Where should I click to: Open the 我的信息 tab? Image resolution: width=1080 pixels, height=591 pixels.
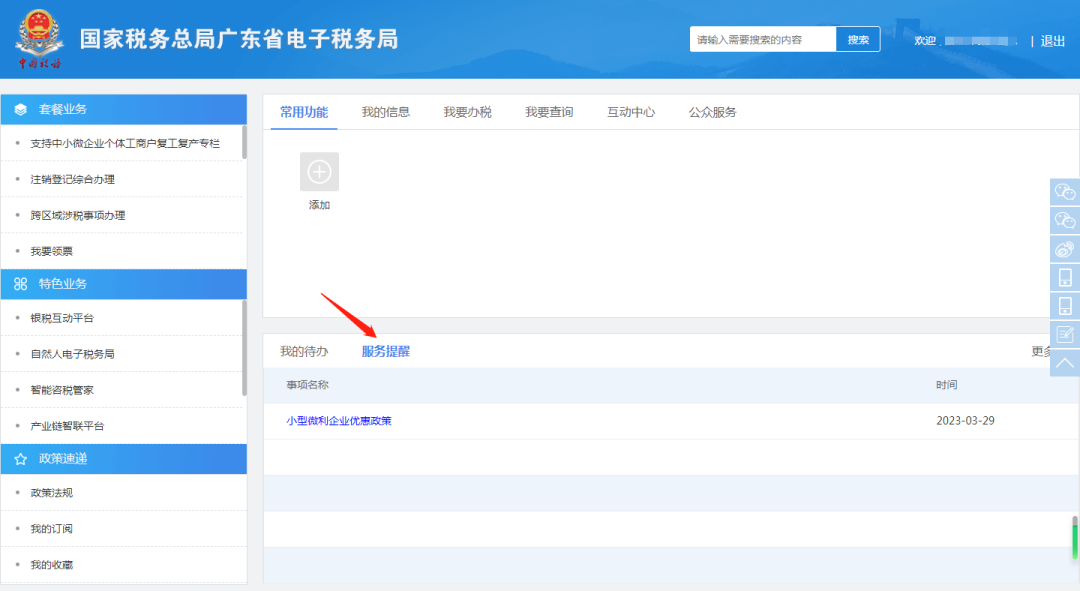[386, 112]
